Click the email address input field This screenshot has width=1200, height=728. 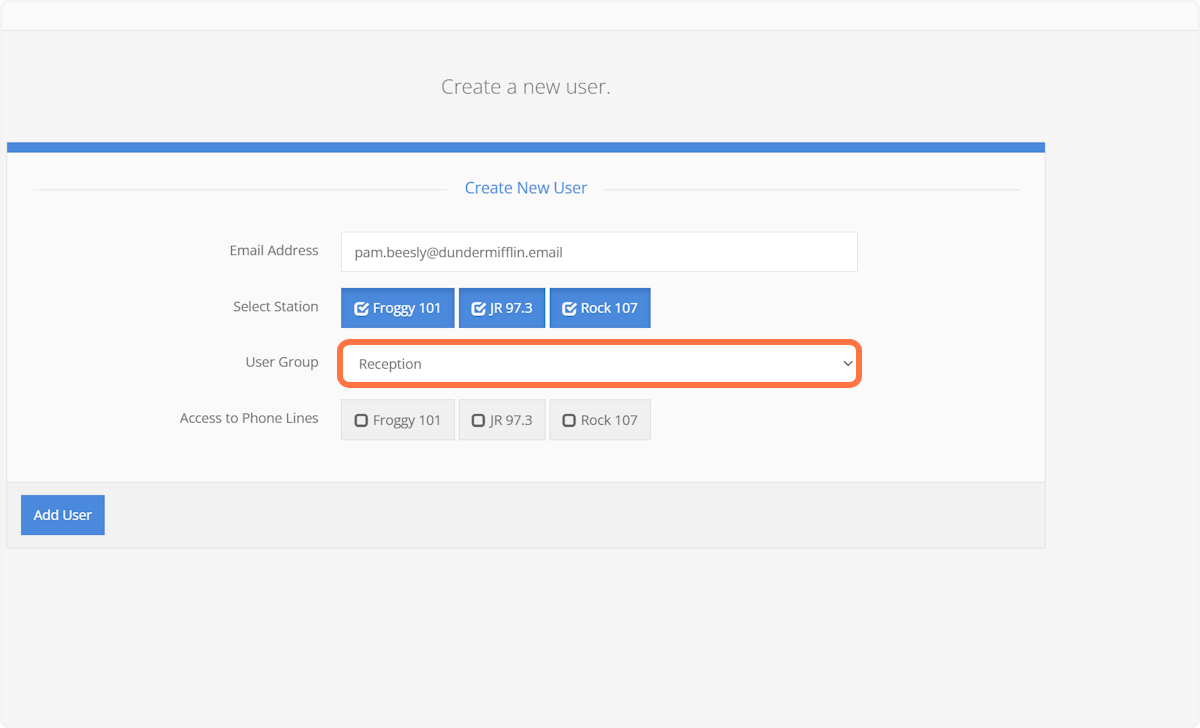(x=599, y=251)
